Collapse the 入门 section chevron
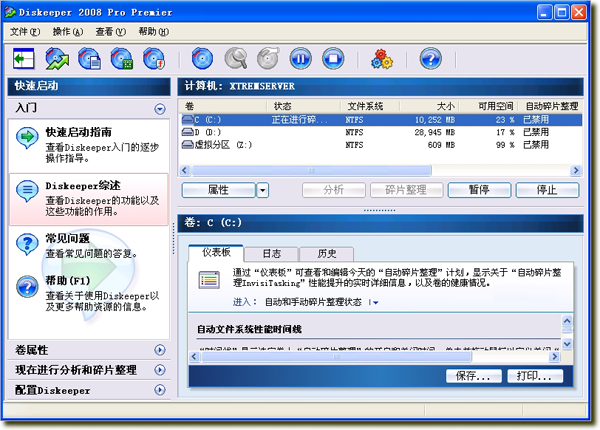Viewport: 600px width, 430px height. (159, 108)
